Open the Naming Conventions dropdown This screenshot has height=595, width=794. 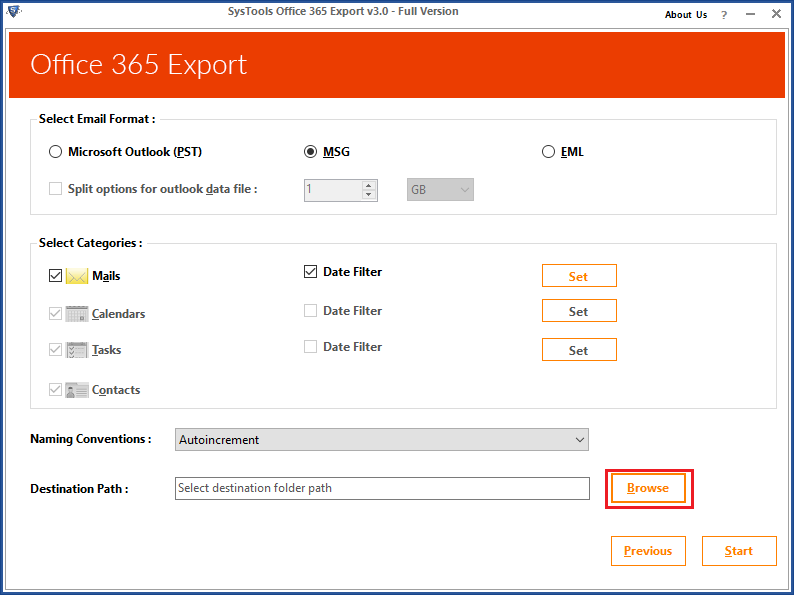pyautogui.click(x=382, y=440)
